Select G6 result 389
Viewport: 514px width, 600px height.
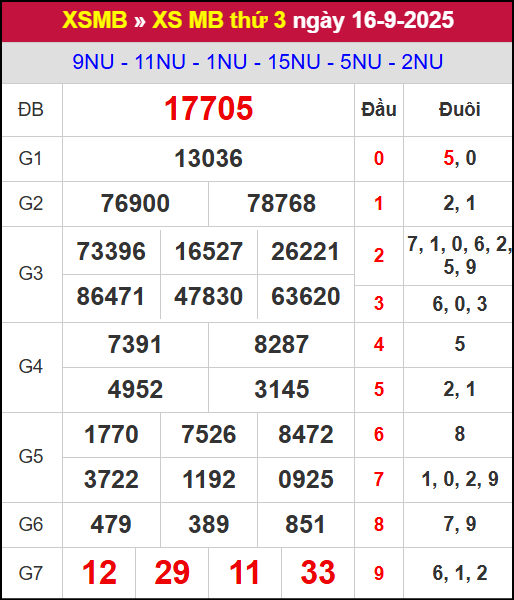click(x=209, y=524)
